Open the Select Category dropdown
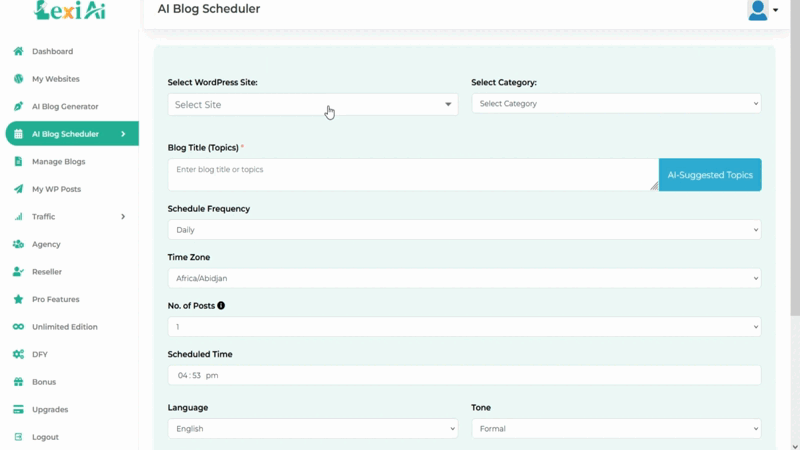Screen dimensions: 800x450 click(616, 104)
